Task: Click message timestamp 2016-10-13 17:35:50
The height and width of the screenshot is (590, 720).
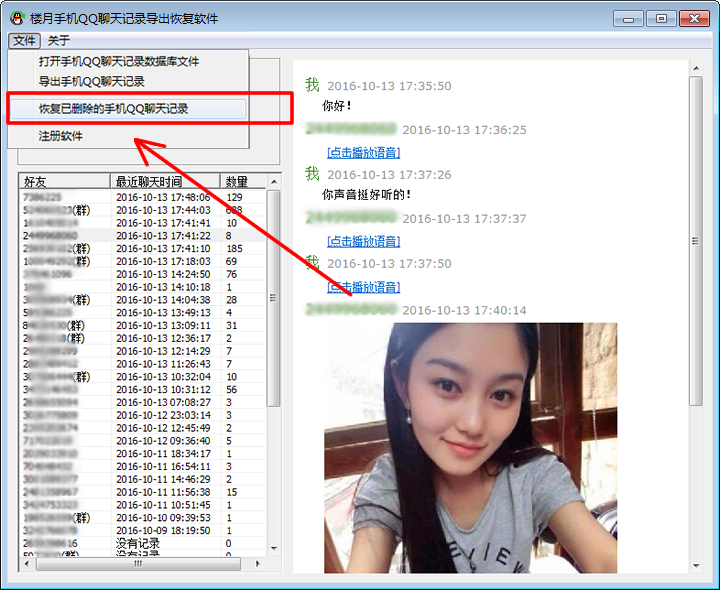Action: pyautogui.click(x=389, y=86)
